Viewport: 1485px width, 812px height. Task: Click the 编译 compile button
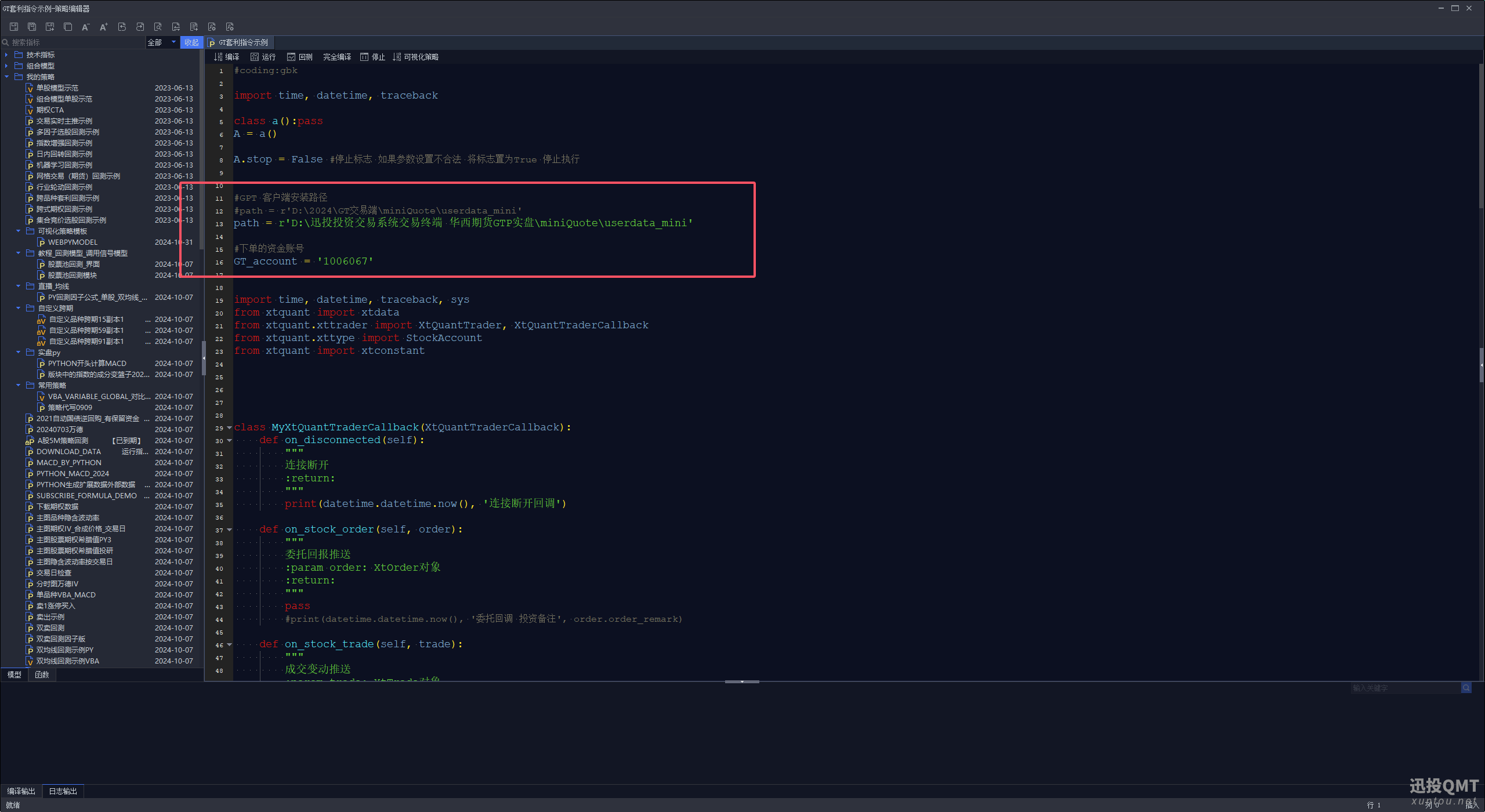[x=227, y=57]
